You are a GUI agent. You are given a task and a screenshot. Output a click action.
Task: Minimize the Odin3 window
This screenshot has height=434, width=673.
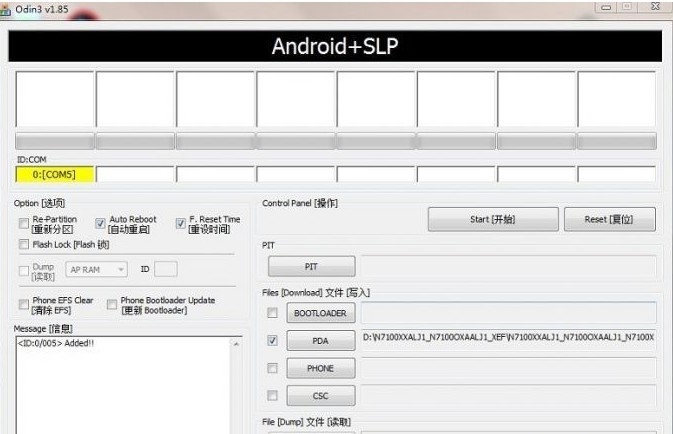[x=606, y=7]
